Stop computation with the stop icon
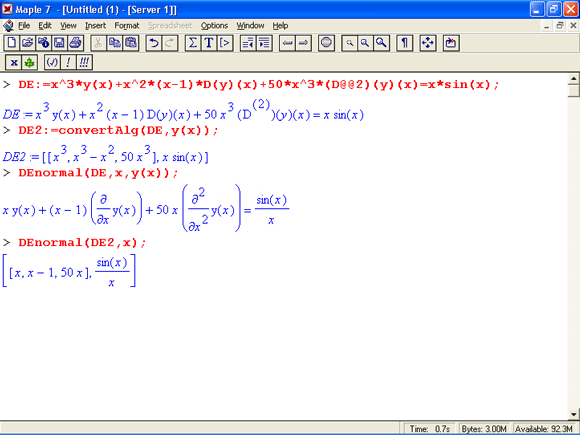Viewport: 580px width, 435px height. tap(326, 43)
